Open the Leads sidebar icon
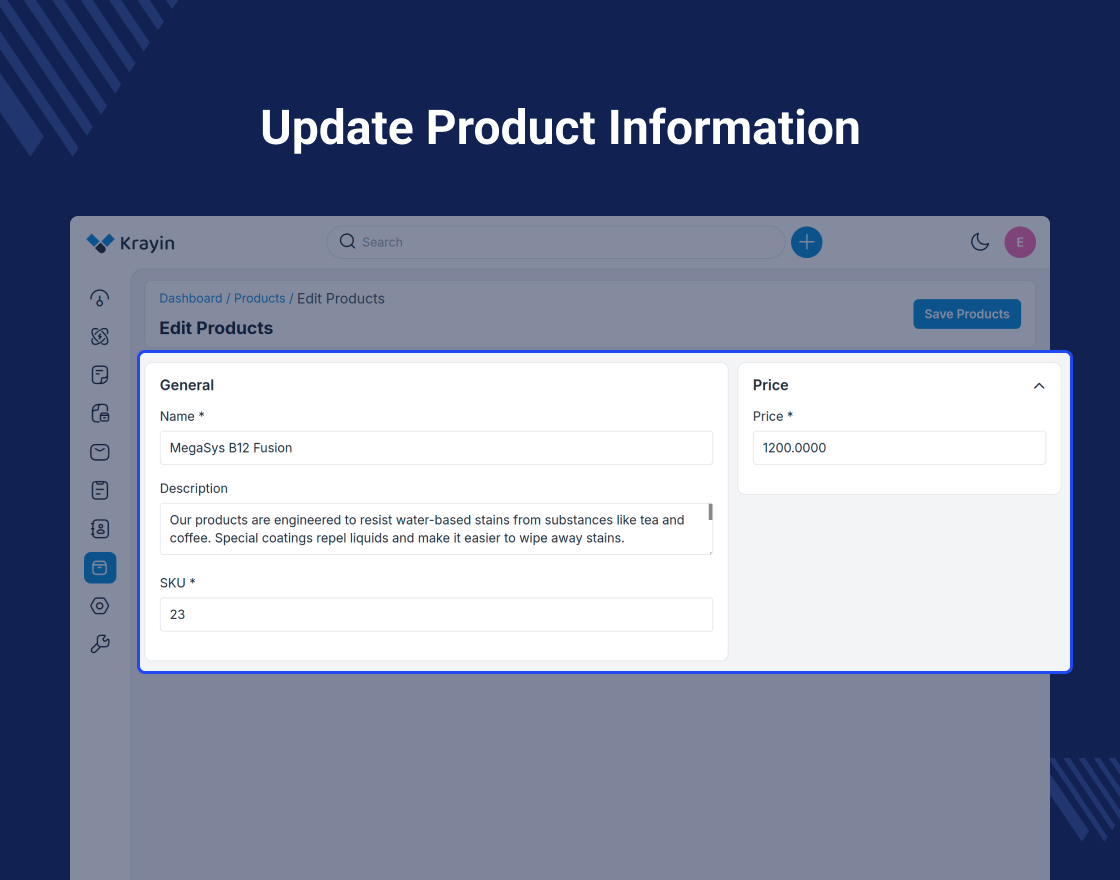The width and height of the screenshot is (1120, 880). [100, 336]
